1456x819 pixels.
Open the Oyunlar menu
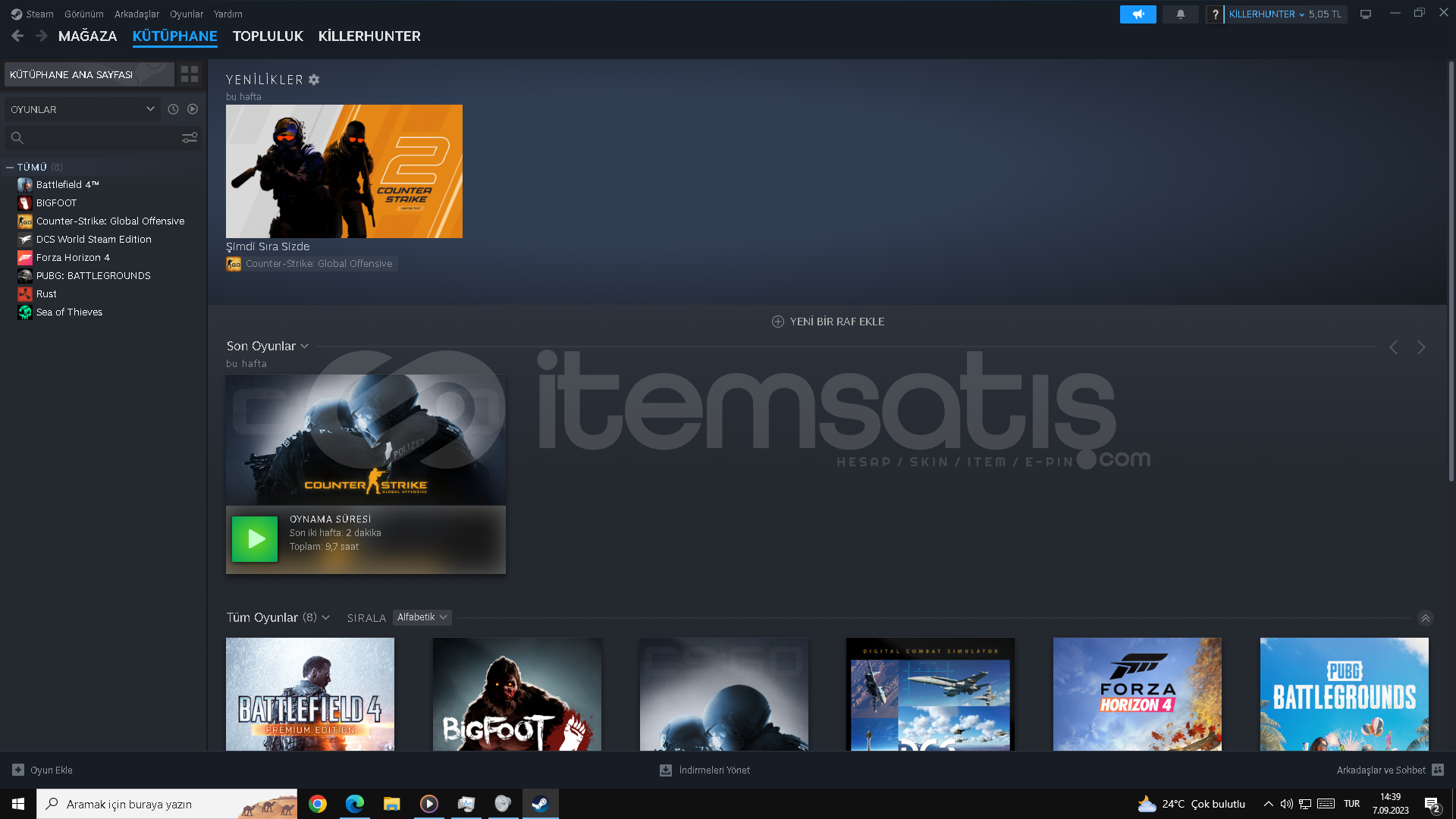[x=187, y=14]
